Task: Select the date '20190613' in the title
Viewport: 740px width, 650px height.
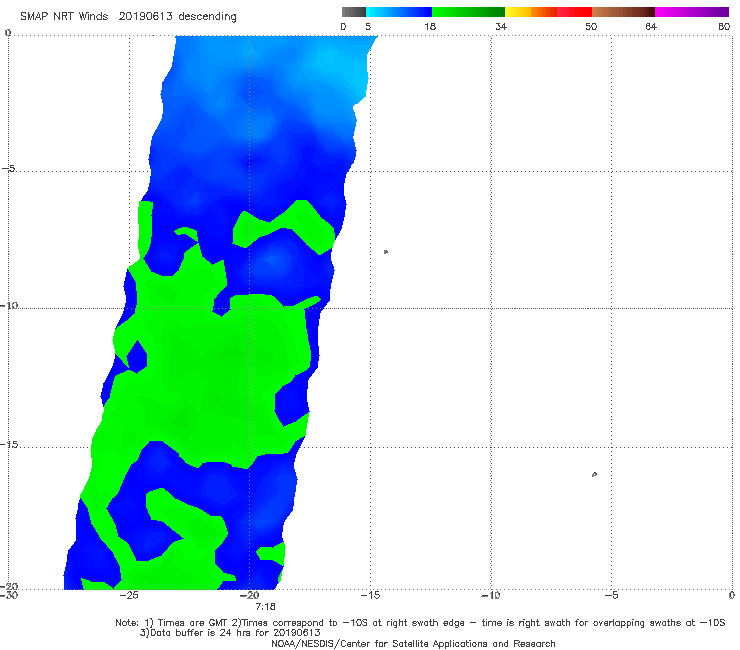Action: click(145, 16)
